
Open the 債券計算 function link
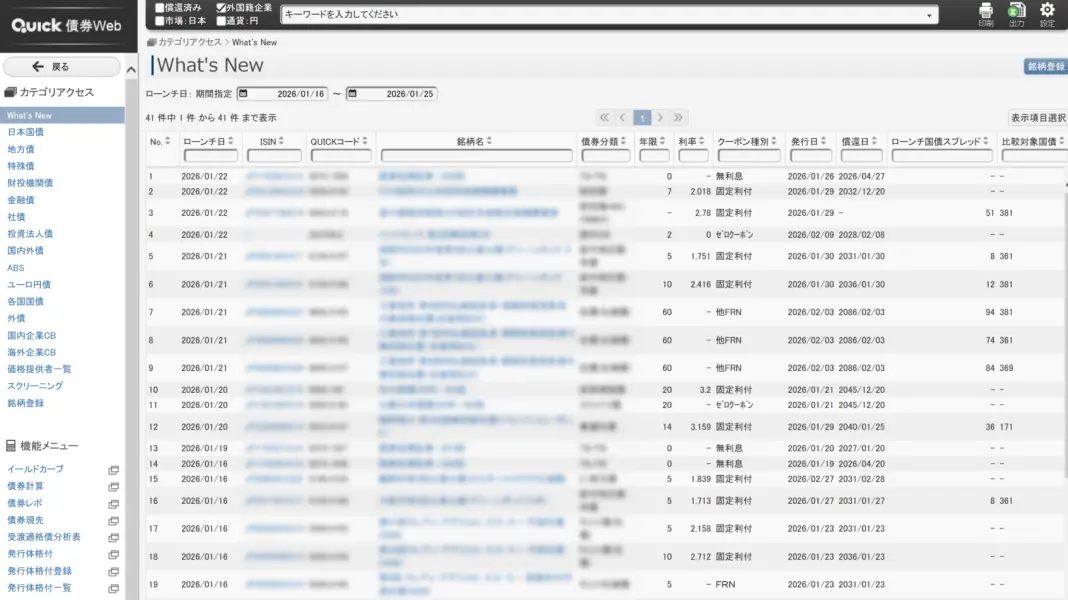tap(26, 486)
